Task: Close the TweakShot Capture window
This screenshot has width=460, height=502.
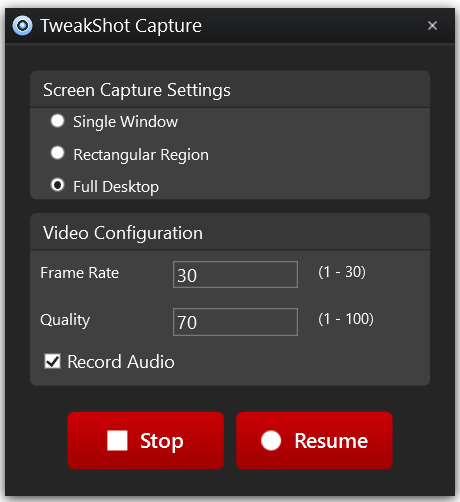Action: tap(432, 26)
